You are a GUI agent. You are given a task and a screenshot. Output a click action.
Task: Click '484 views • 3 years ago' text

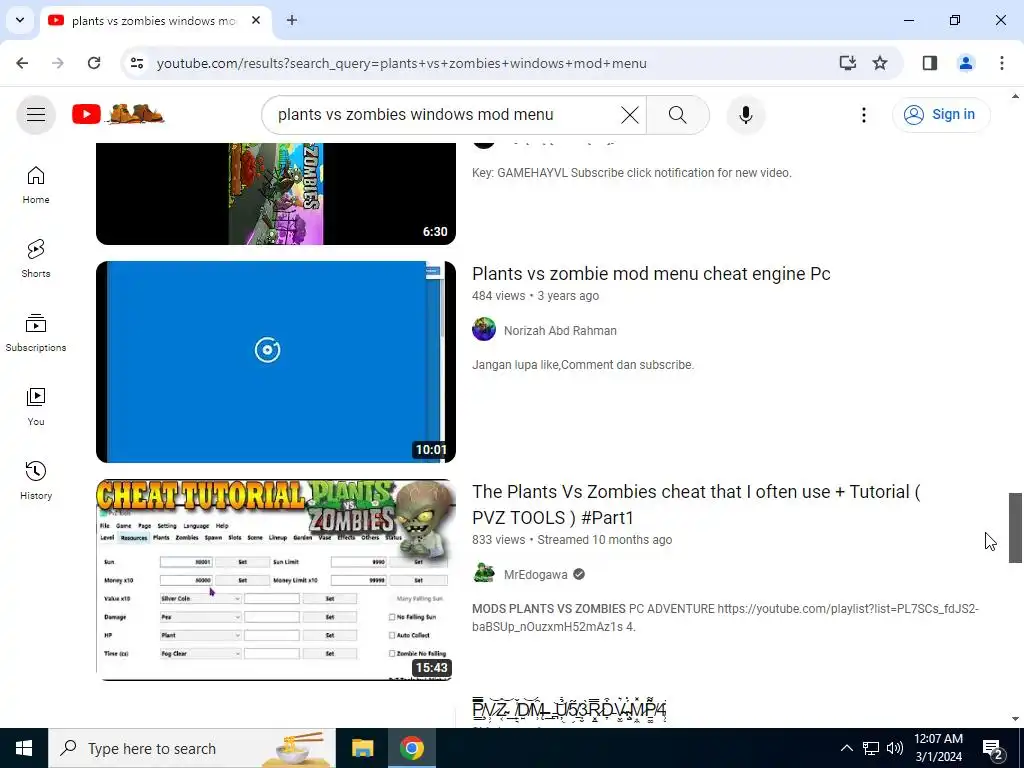click(x=536, y=296)
